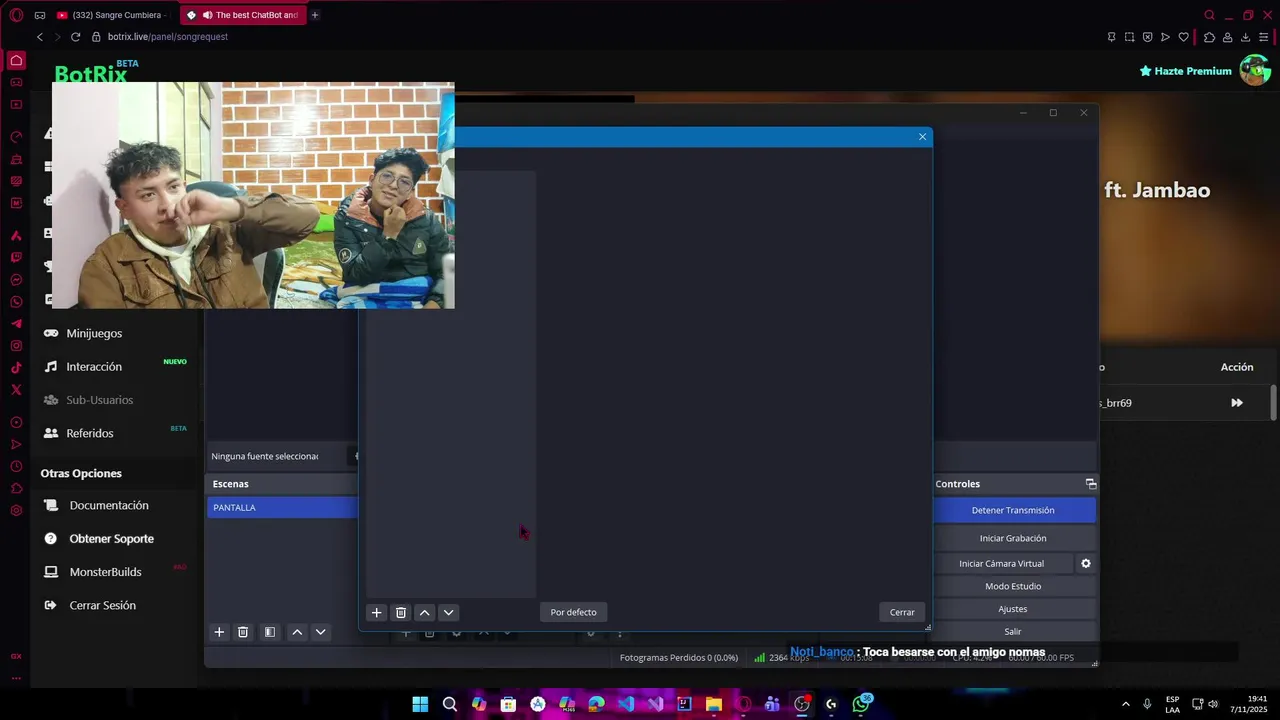1280x720 pixels.
Task: Open Opera sidebar home icon
Action: (x=16, y=60)
